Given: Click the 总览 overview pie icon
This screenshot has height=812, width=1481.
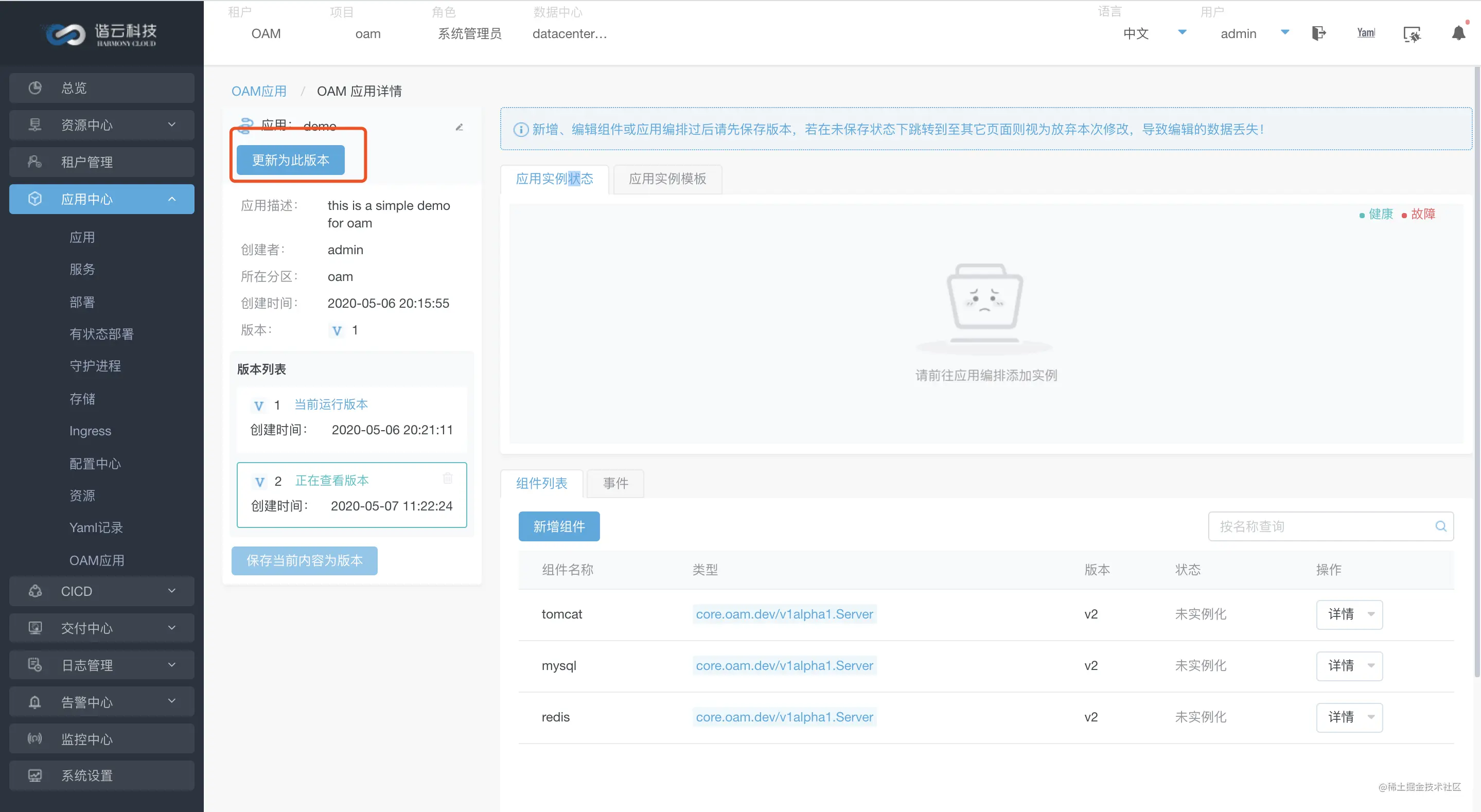Looking at the screenshot, I should [x=35, y=87].
